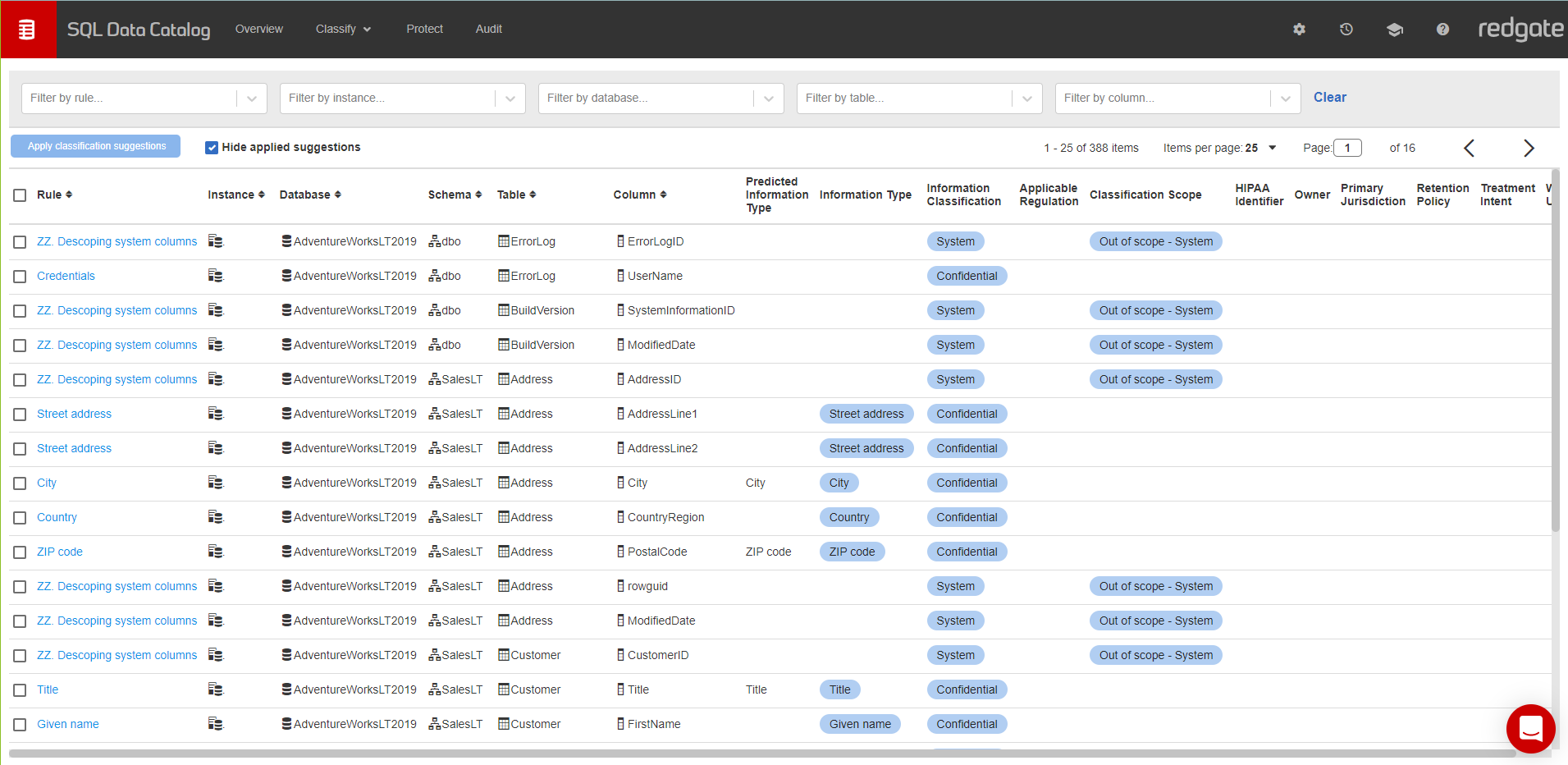Open the Filter by database dropdown
Viewport: 1568px width, 765px height.
[768, 98]
